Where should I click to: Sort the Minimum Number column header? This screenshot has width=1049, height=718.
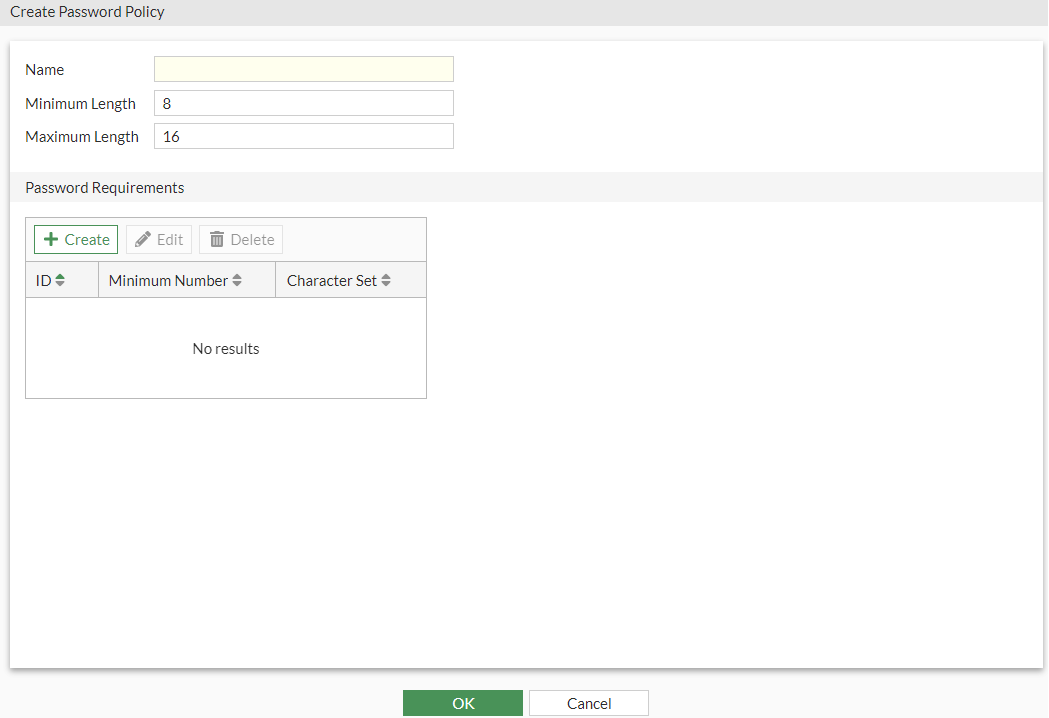click(x=170, y=280)
